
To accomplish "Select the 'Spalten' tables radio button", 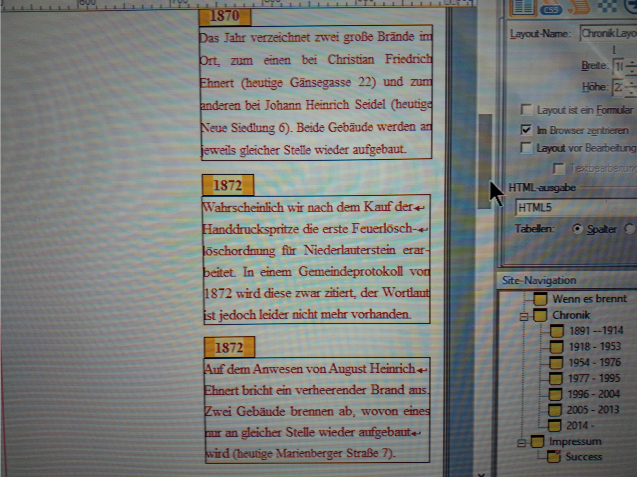I will tap(577, 229).
